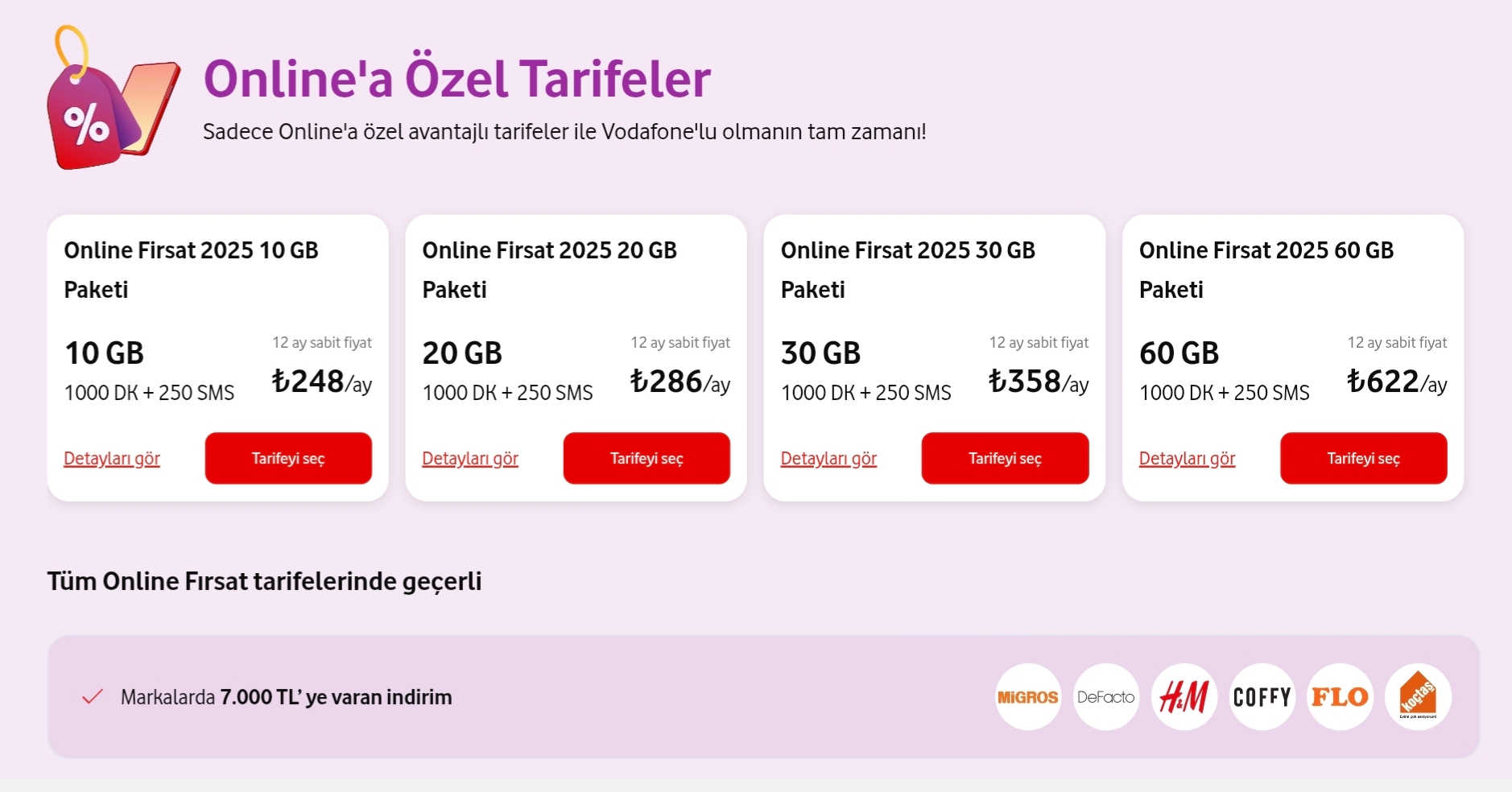Viewport: 1512px width, 792px height.
Task: Open Detayları gör for 10 GB package
Action: (112, 459)
